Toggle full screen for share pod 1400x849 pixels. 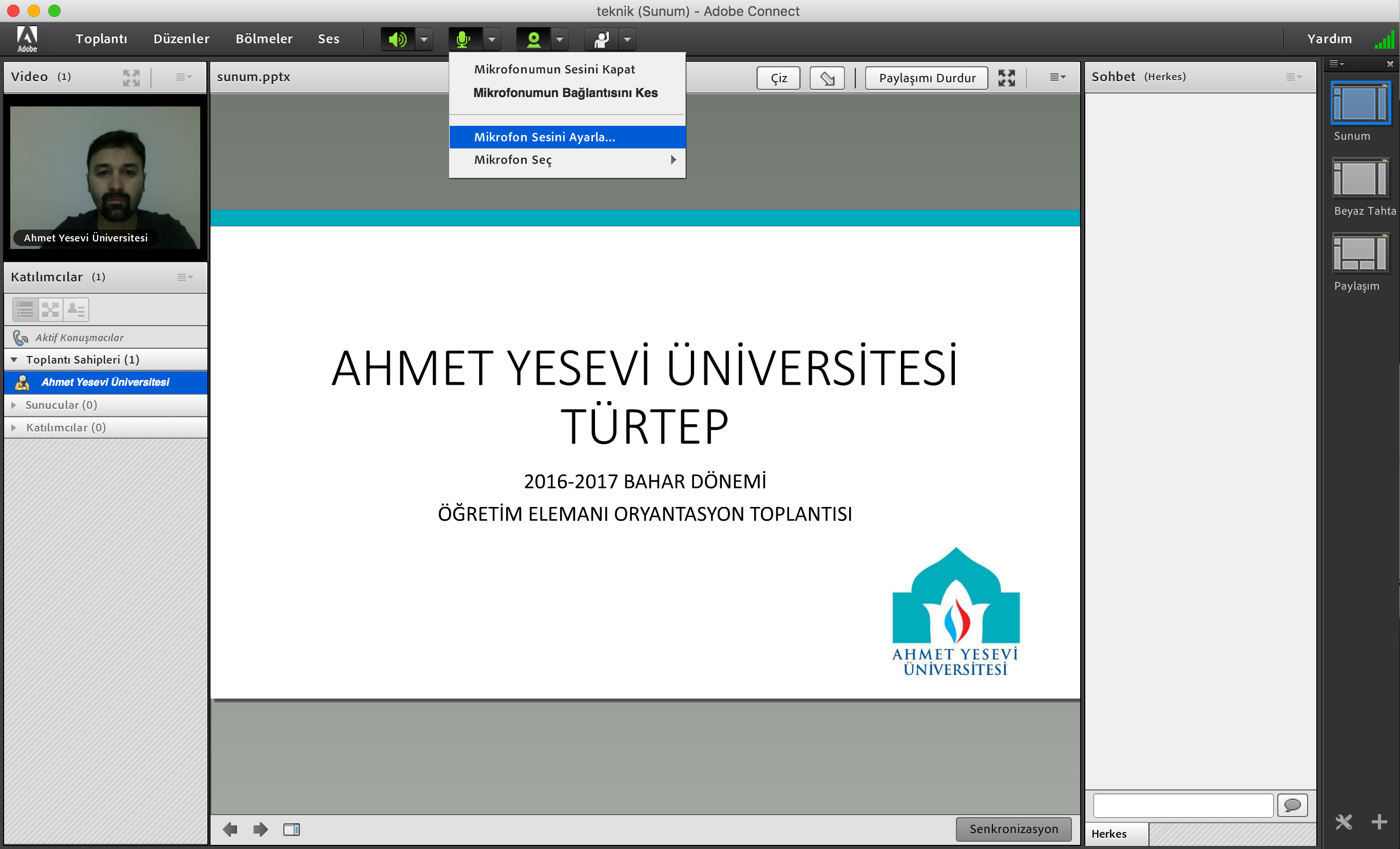point(1007,78)
